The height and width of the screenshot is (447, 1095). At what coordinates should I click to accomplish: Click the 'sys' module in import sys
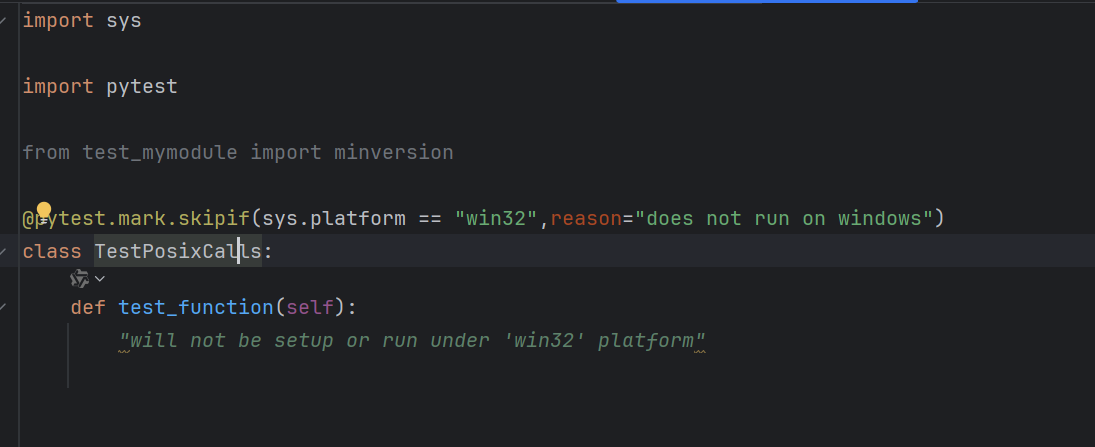pos(124,21)
